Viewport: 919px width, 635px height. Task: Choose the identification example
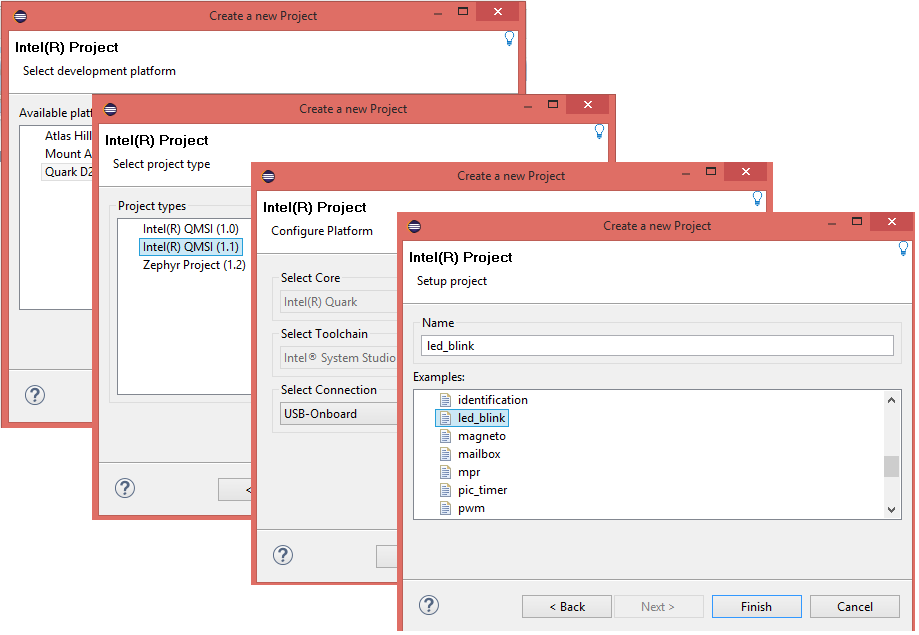coord(492,400)
